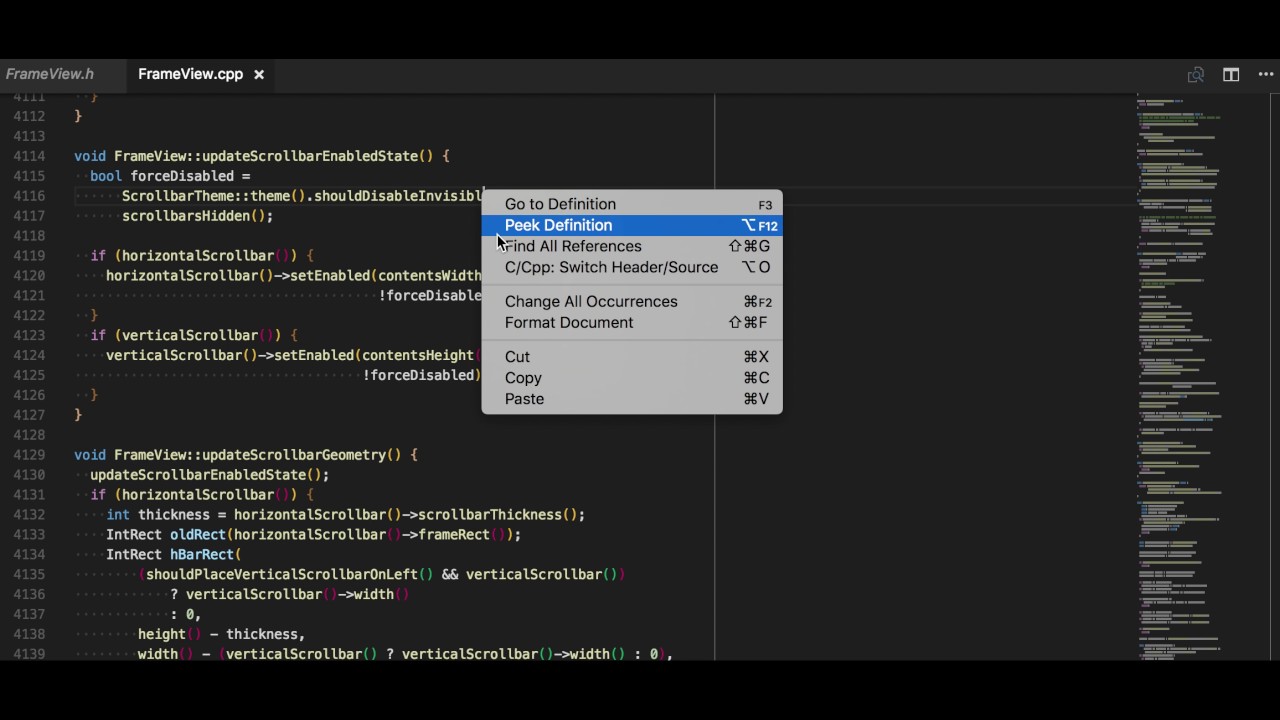This screenshot has height=720, width=1280.
Task: Click 'height() - thickness,' on line 4138
Action: tap(222, 634)
